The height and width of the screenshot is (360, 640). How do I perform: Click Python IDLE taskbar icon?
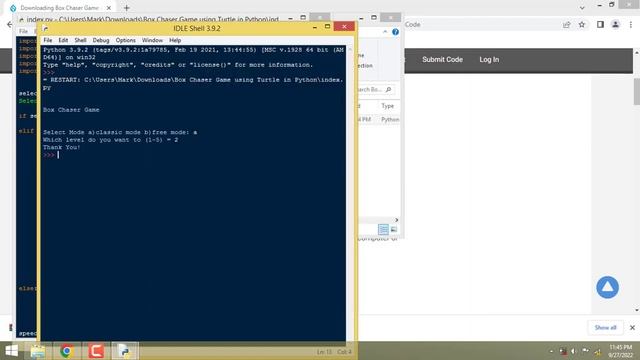coord(125,351)
